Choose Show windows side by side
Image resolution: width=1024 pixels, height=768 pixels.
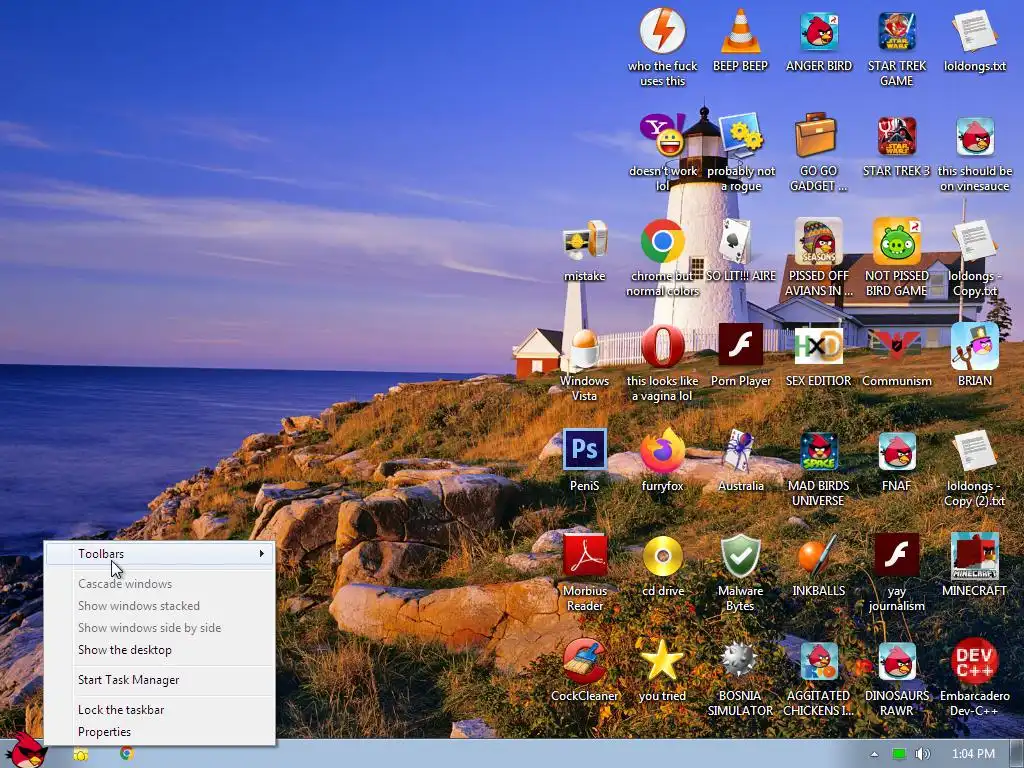point(160,628)
